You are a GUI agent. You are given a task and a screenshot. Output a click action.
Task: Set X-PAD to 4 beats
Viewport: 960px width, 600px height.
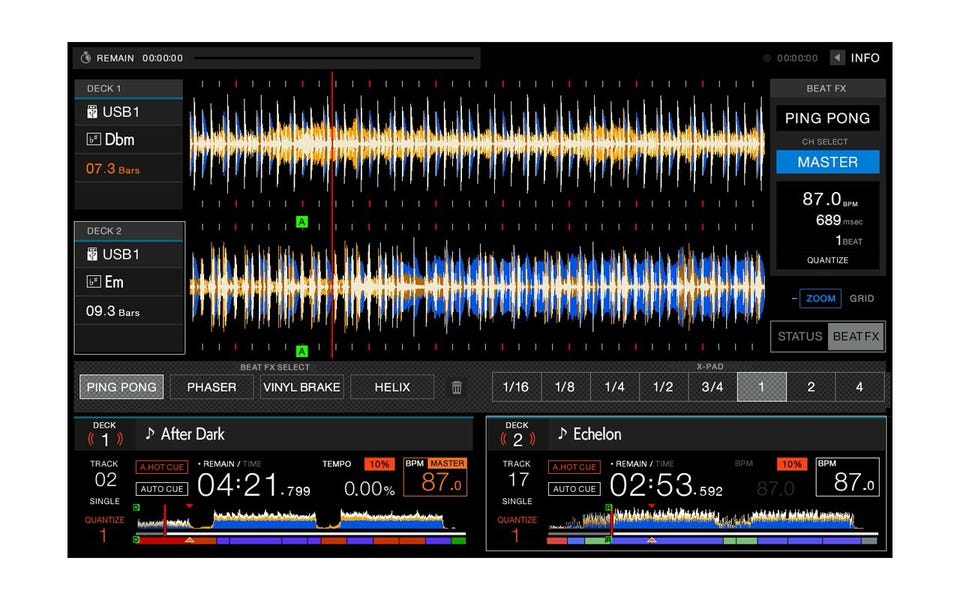[860, 387]
